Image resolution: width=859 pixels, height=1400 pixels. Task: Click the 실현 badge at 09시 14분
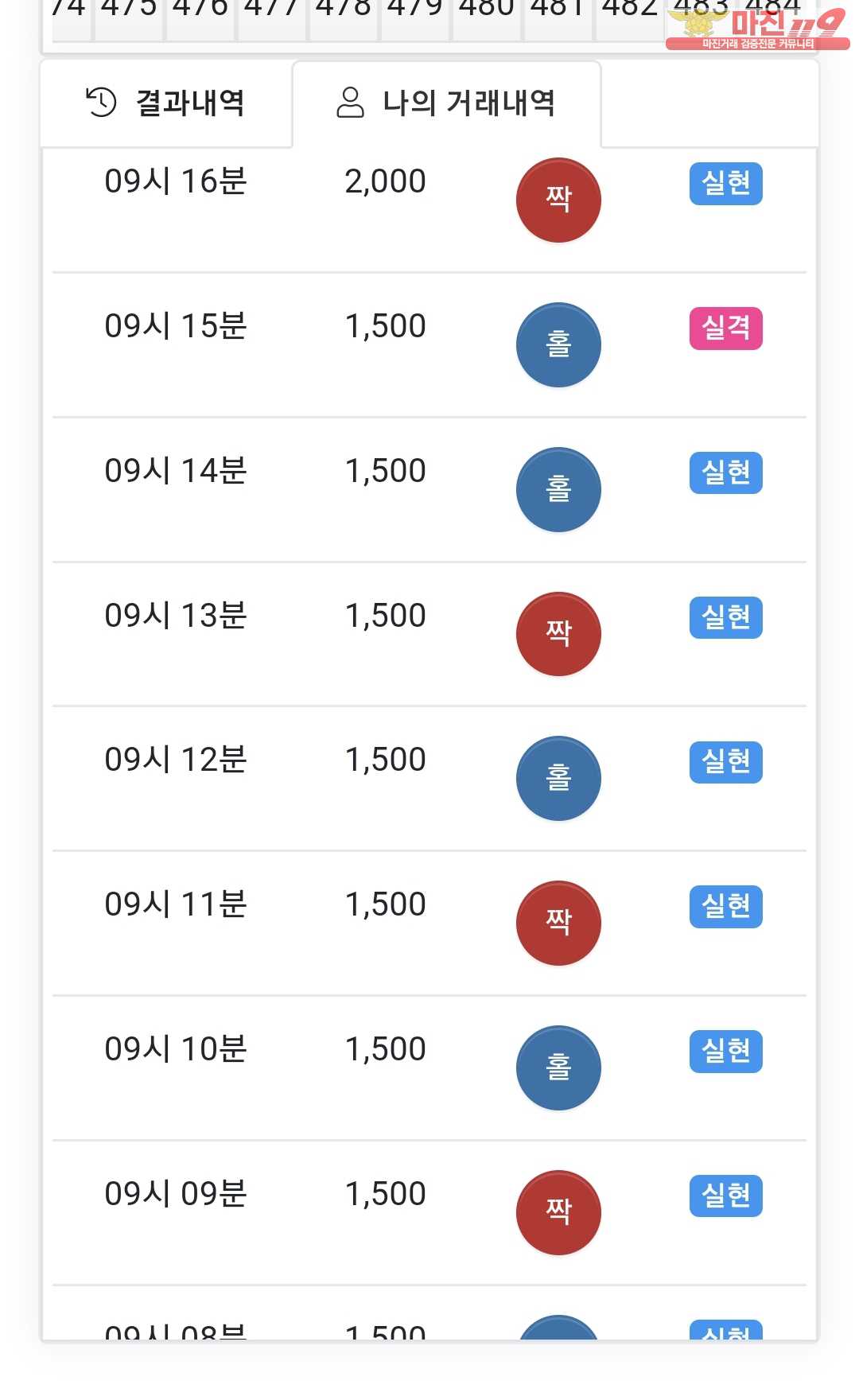pyautogui.click(x=725, y=472)
